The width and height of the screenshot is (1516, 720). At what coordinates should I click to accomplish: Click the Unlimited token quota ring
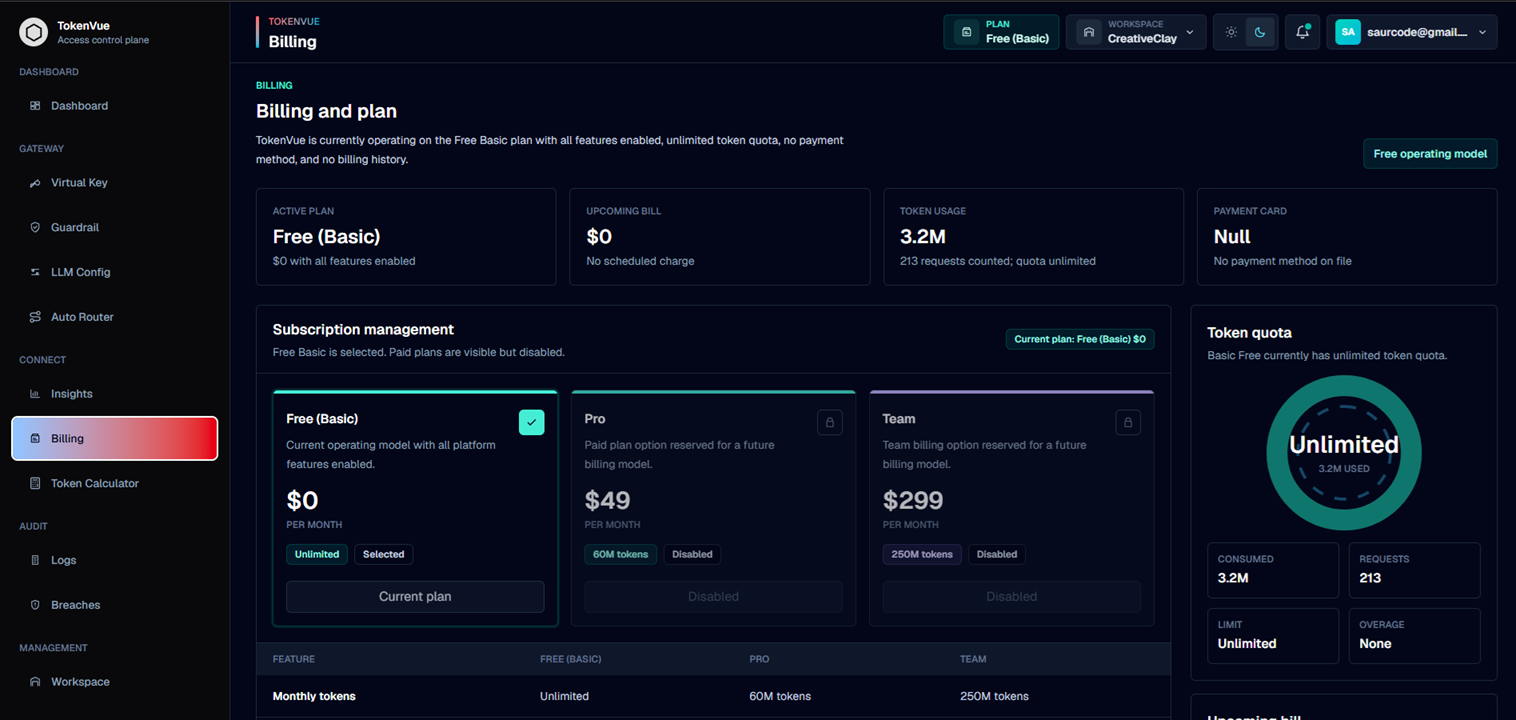click(1344, 453)
